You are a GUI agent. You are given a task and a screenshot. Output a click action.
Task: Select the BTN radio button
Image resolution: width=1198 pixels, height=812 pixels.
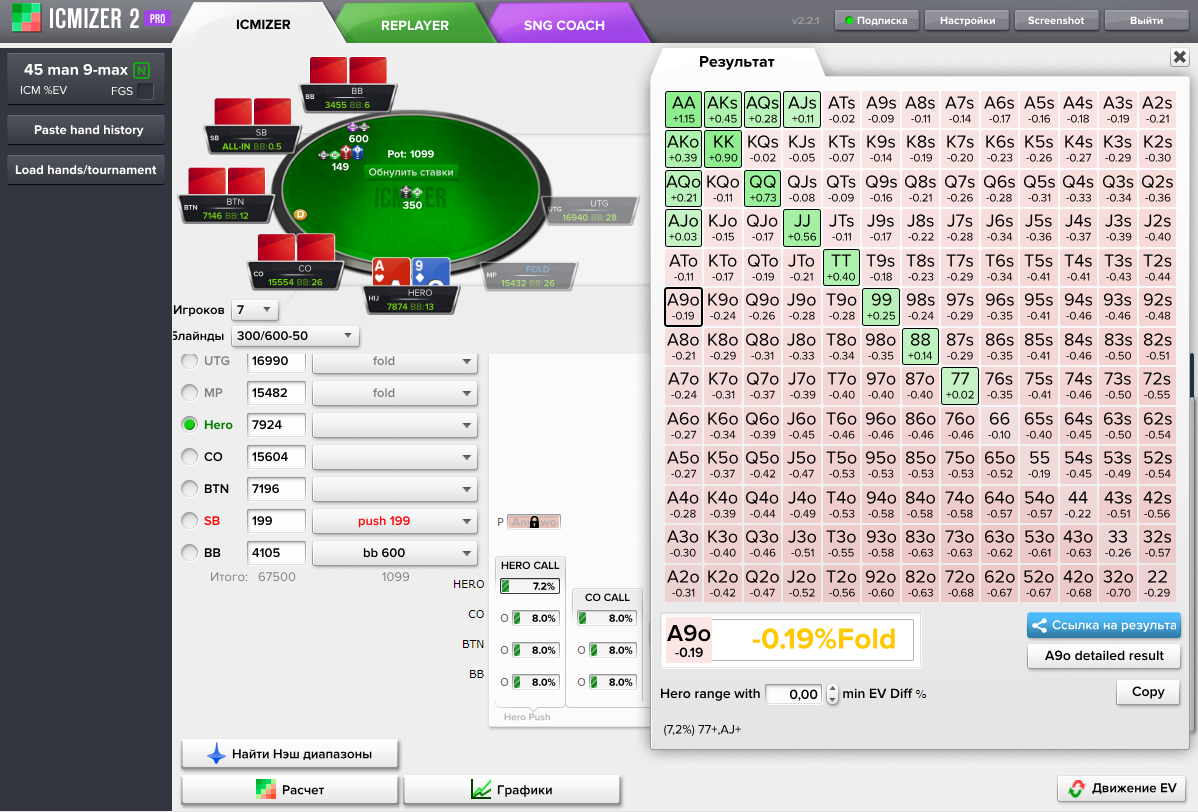tap(189, 489)
